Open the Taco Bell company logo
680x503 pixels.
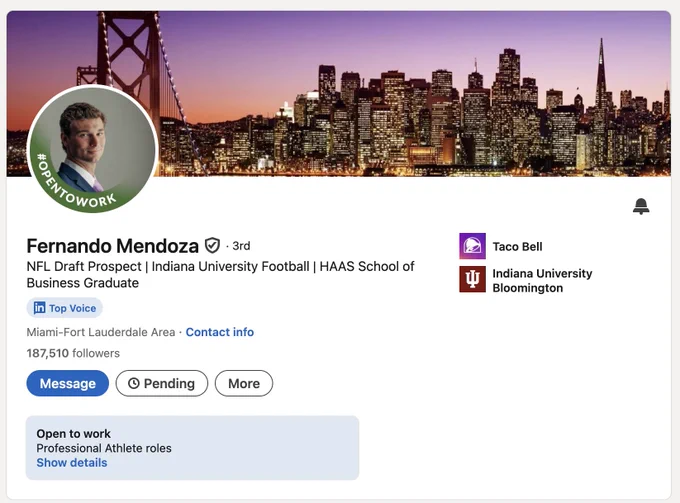point(472,246)
